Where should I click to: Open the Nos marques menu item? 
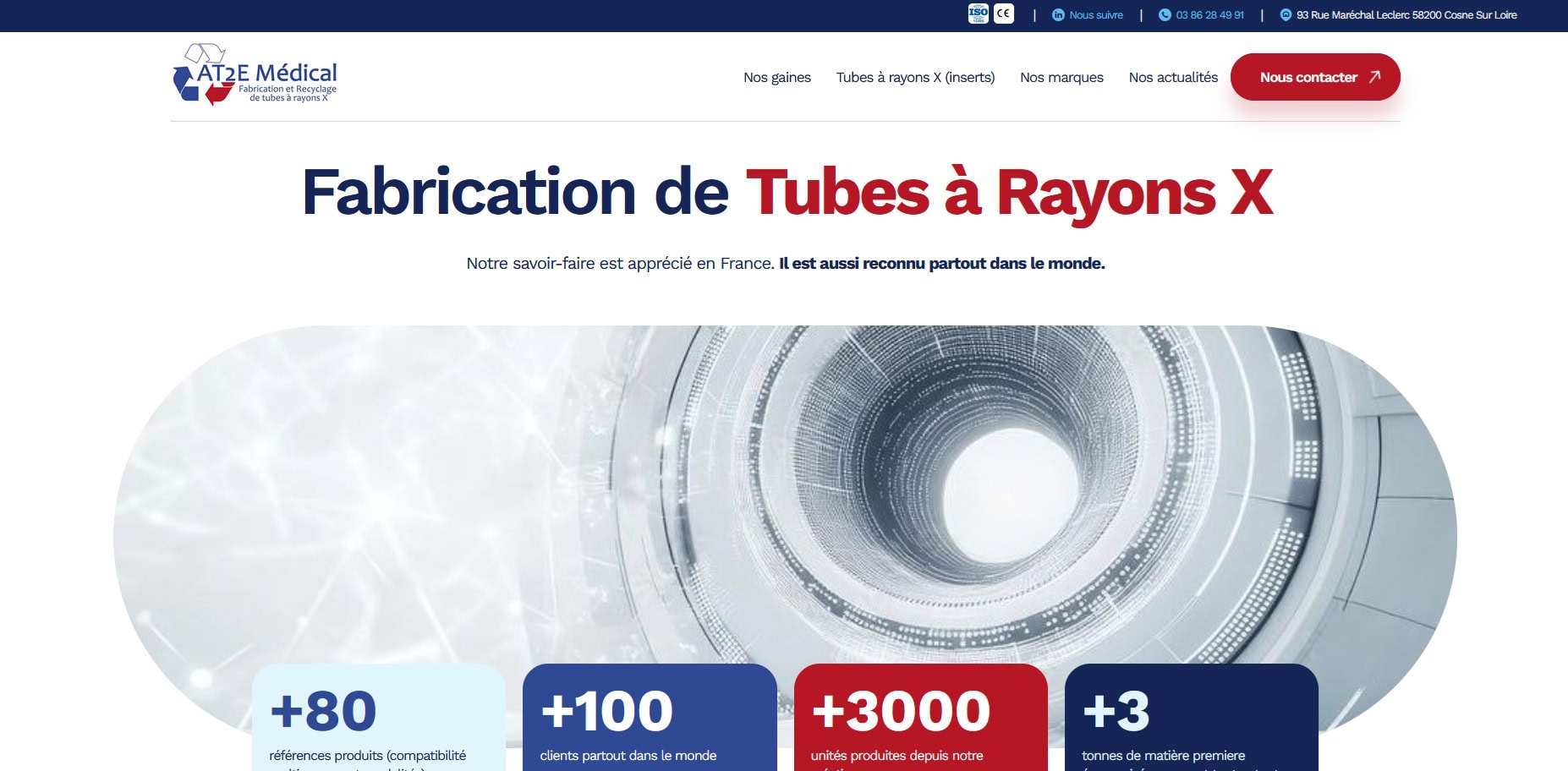[1061, 78]
